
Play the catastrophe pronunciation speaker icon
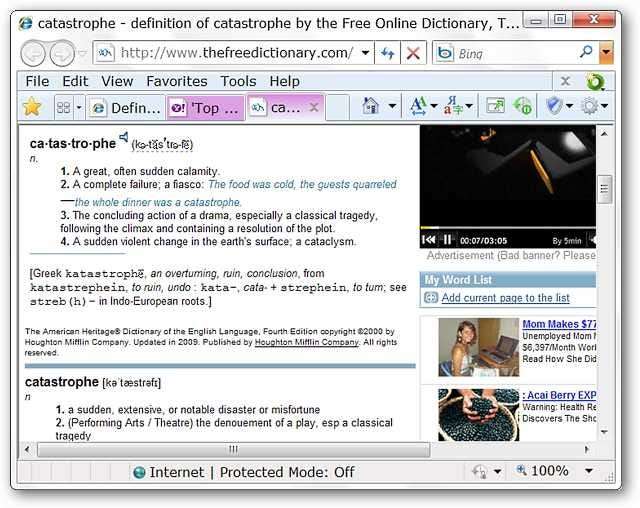[x=124, y=137]
